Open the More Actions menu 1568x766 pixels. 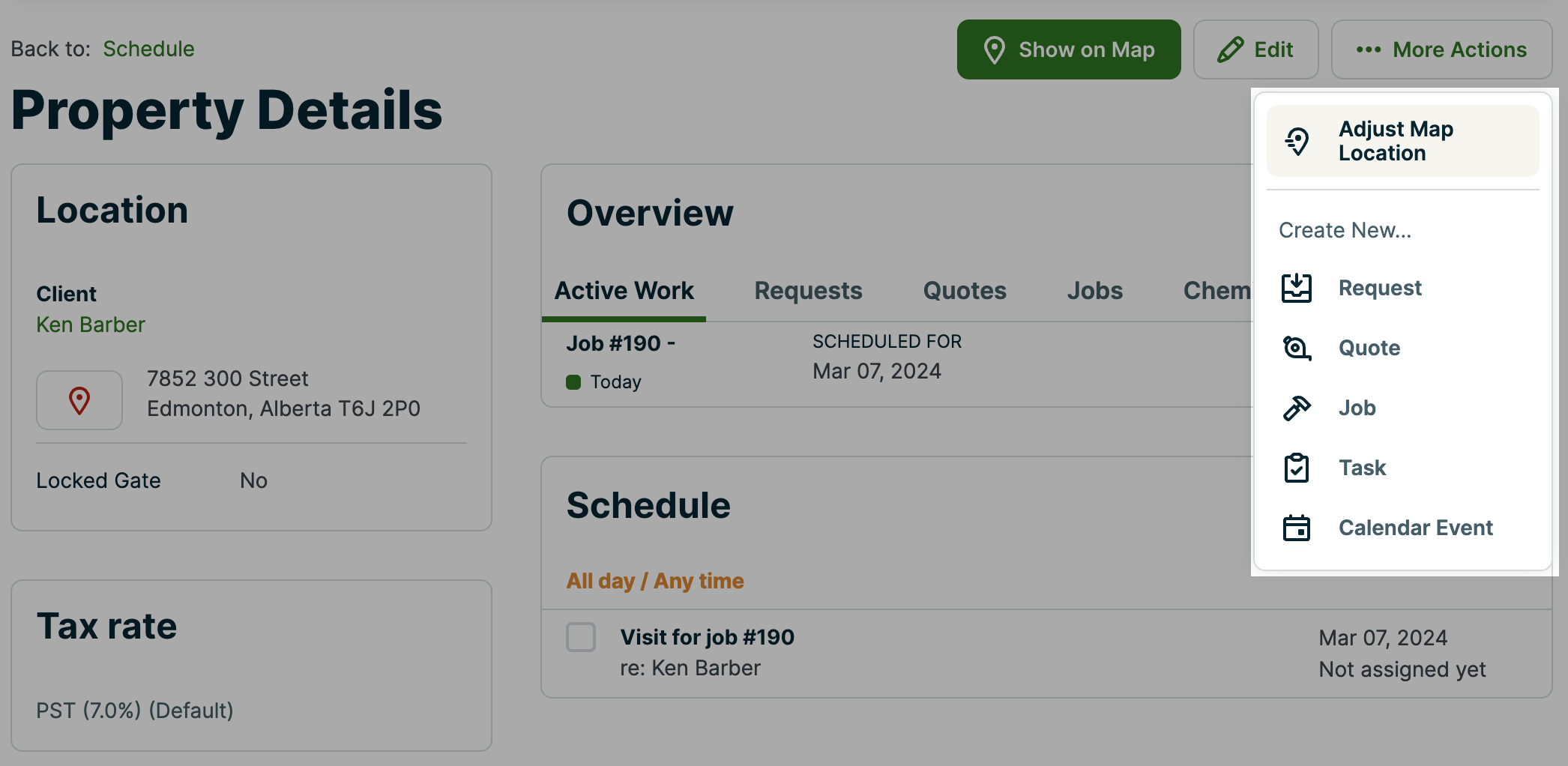(1441, 49)
